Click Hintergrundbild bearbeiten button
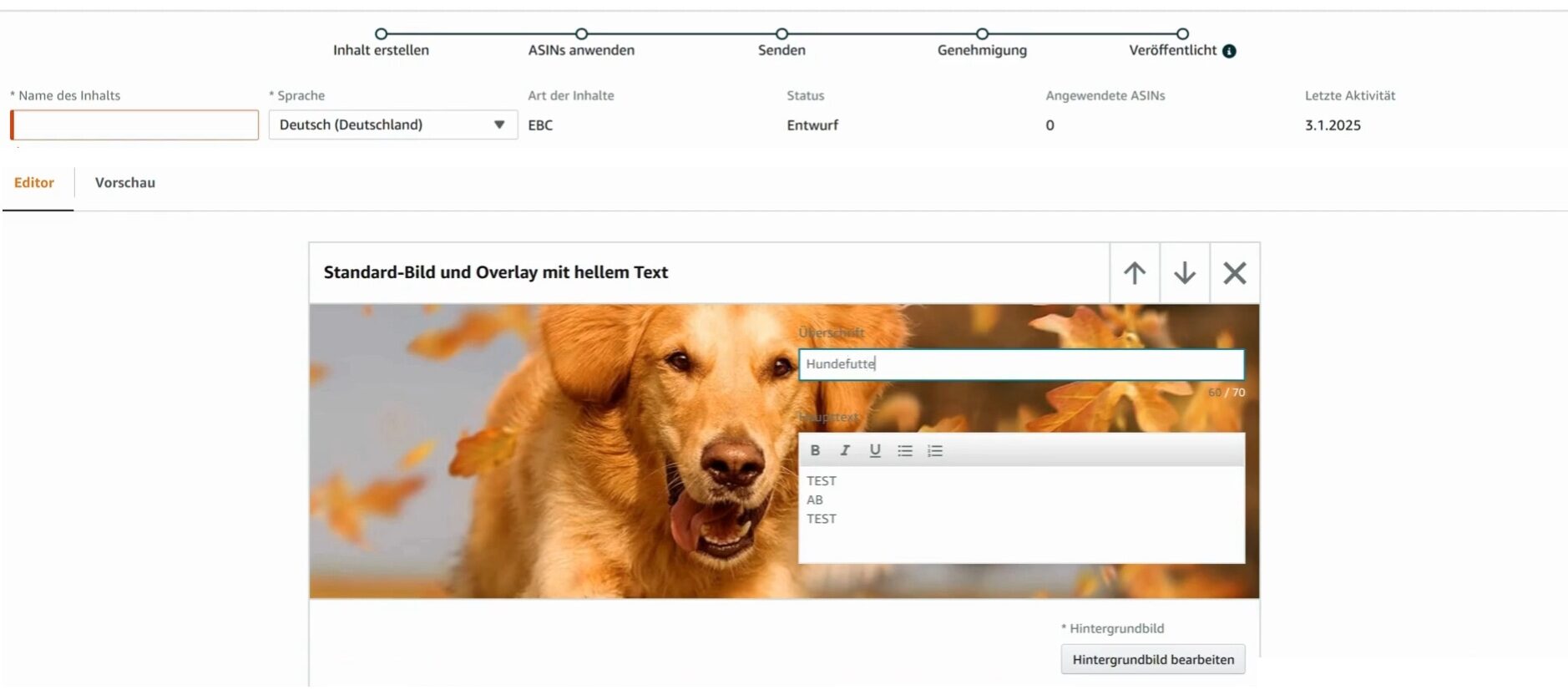The height and width of the screenshot is (690, 1568). pos(1153,659)
